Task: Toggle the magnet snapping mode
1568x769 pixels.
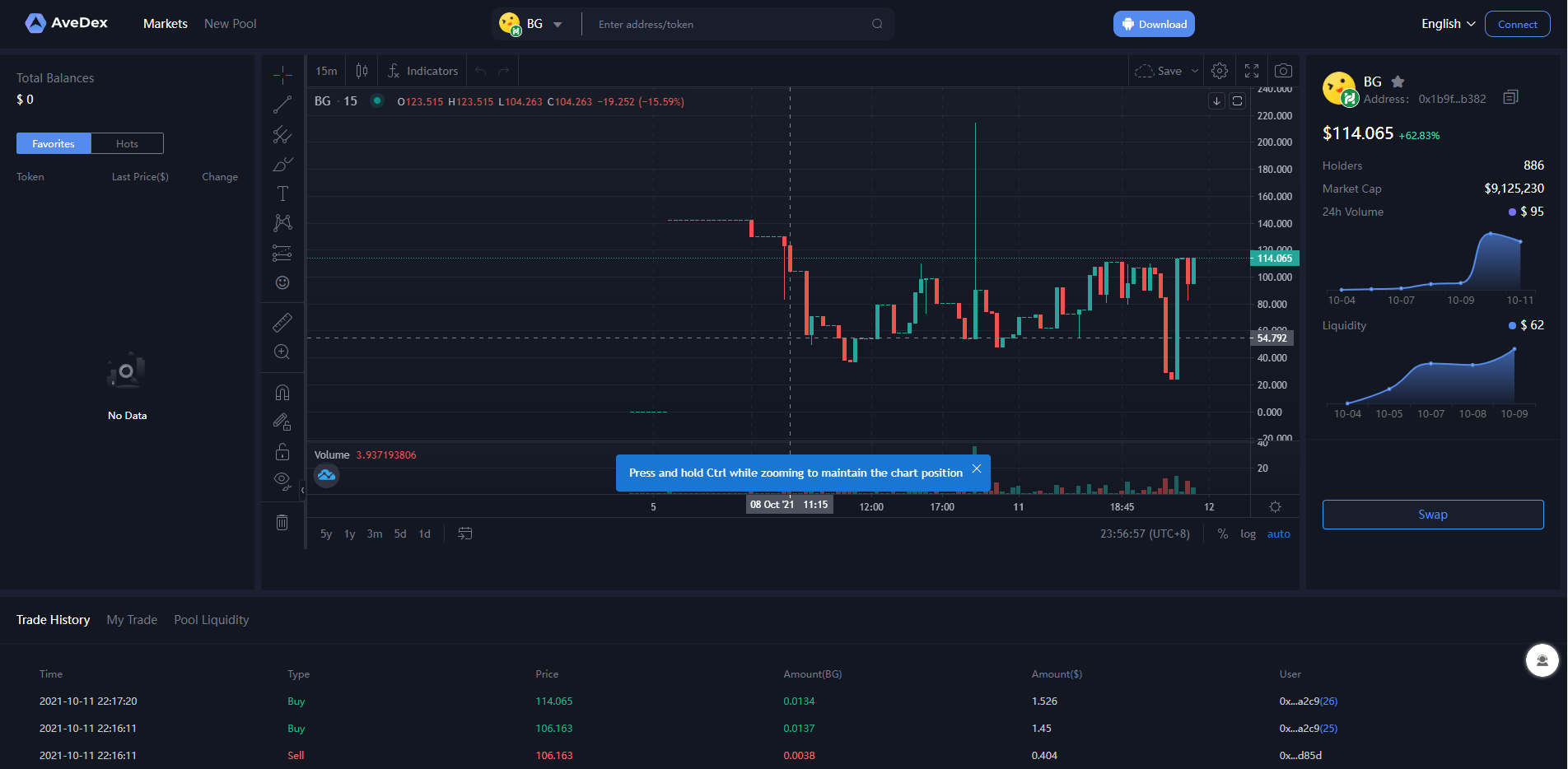Action: (282, 392)
